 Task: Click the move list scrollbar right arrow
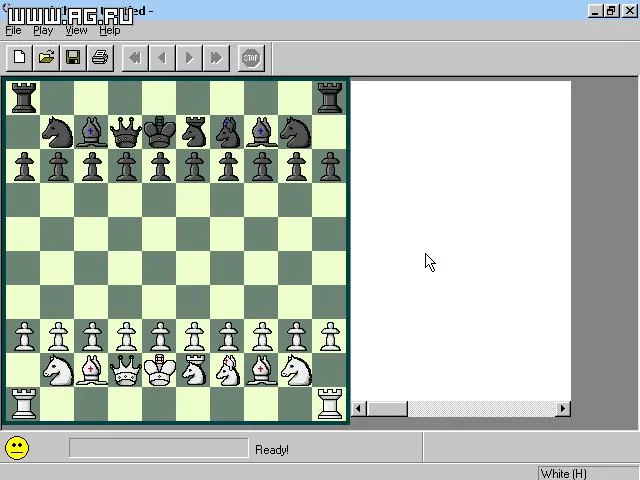[563, 409]
